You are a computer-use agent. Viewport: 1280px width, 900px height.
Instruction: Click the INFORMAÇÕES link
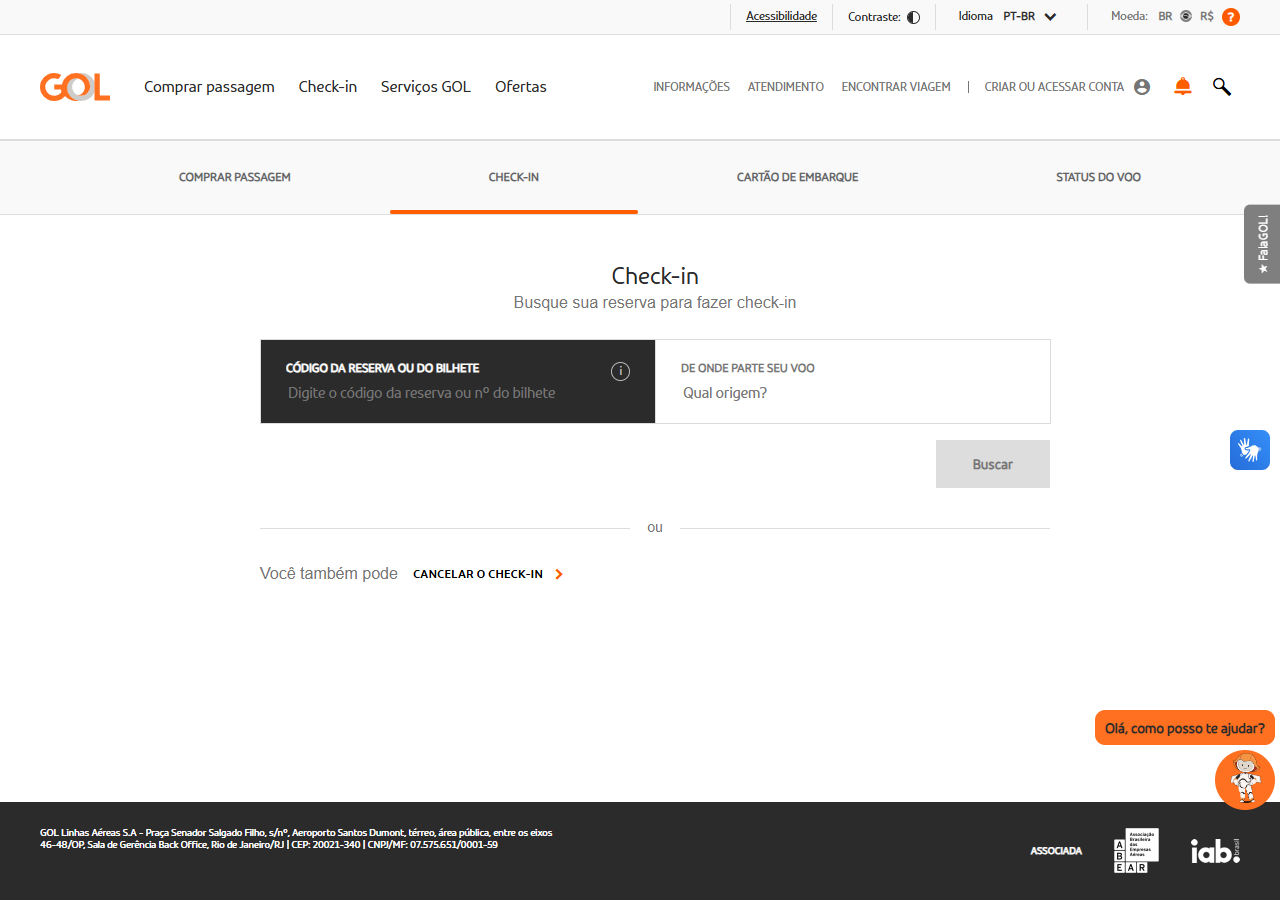692,87
